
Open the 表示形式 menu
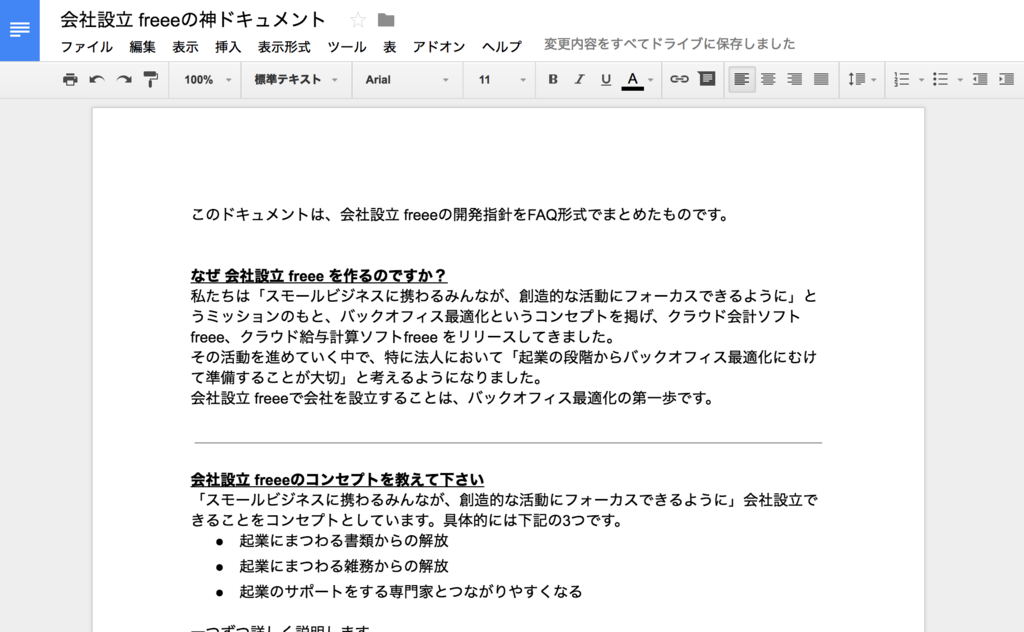[x=284, y=47]
